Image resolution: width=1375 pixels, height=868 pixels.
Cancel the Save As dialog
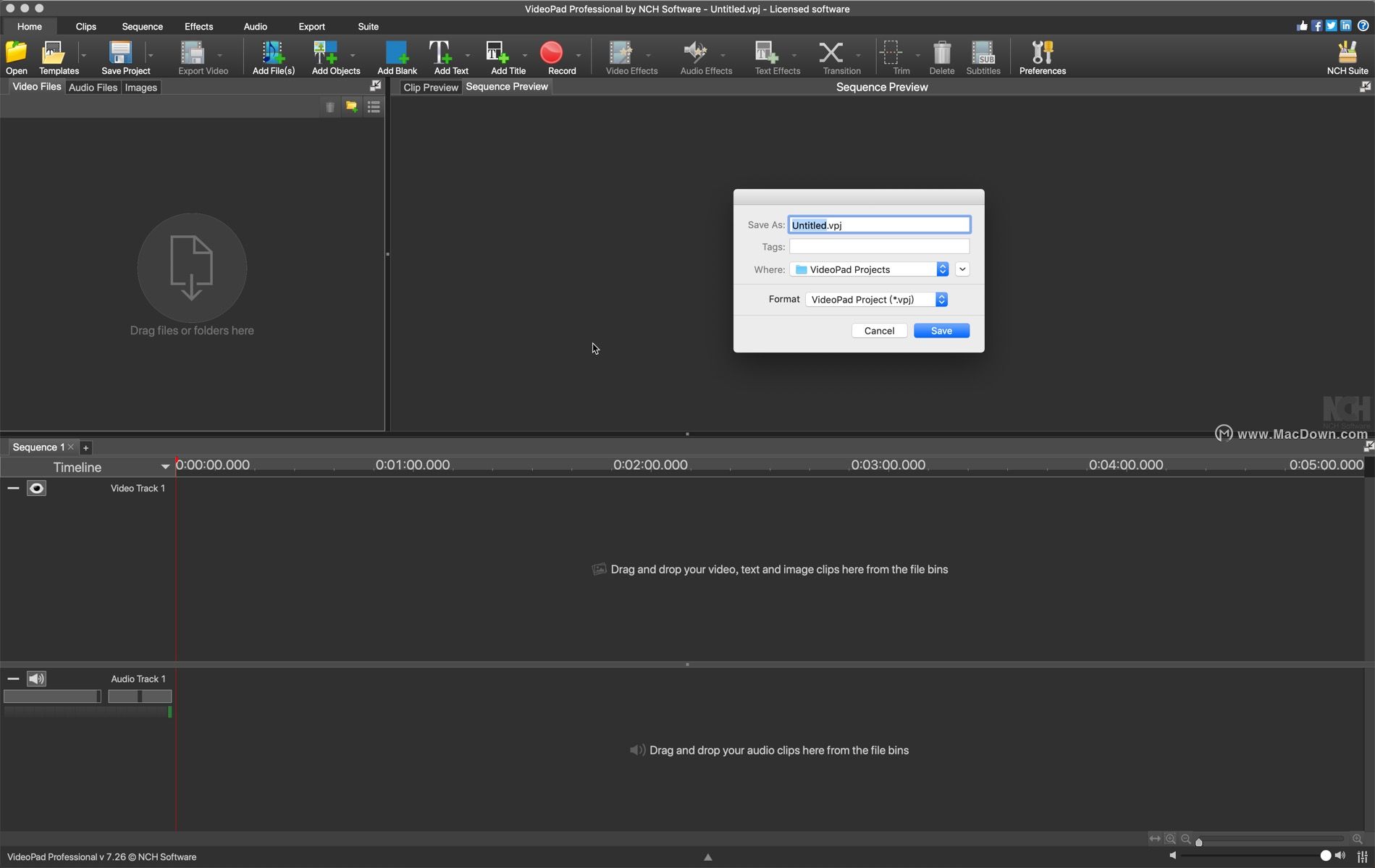pos(878,330)
